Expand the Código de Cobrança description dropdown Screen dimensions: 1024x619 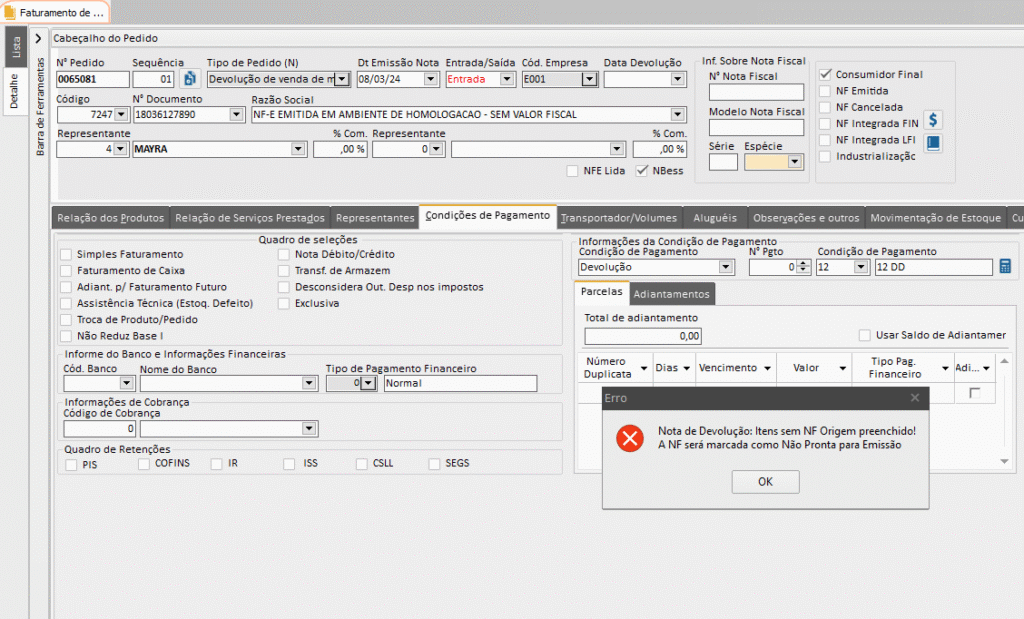pos(310,428)
